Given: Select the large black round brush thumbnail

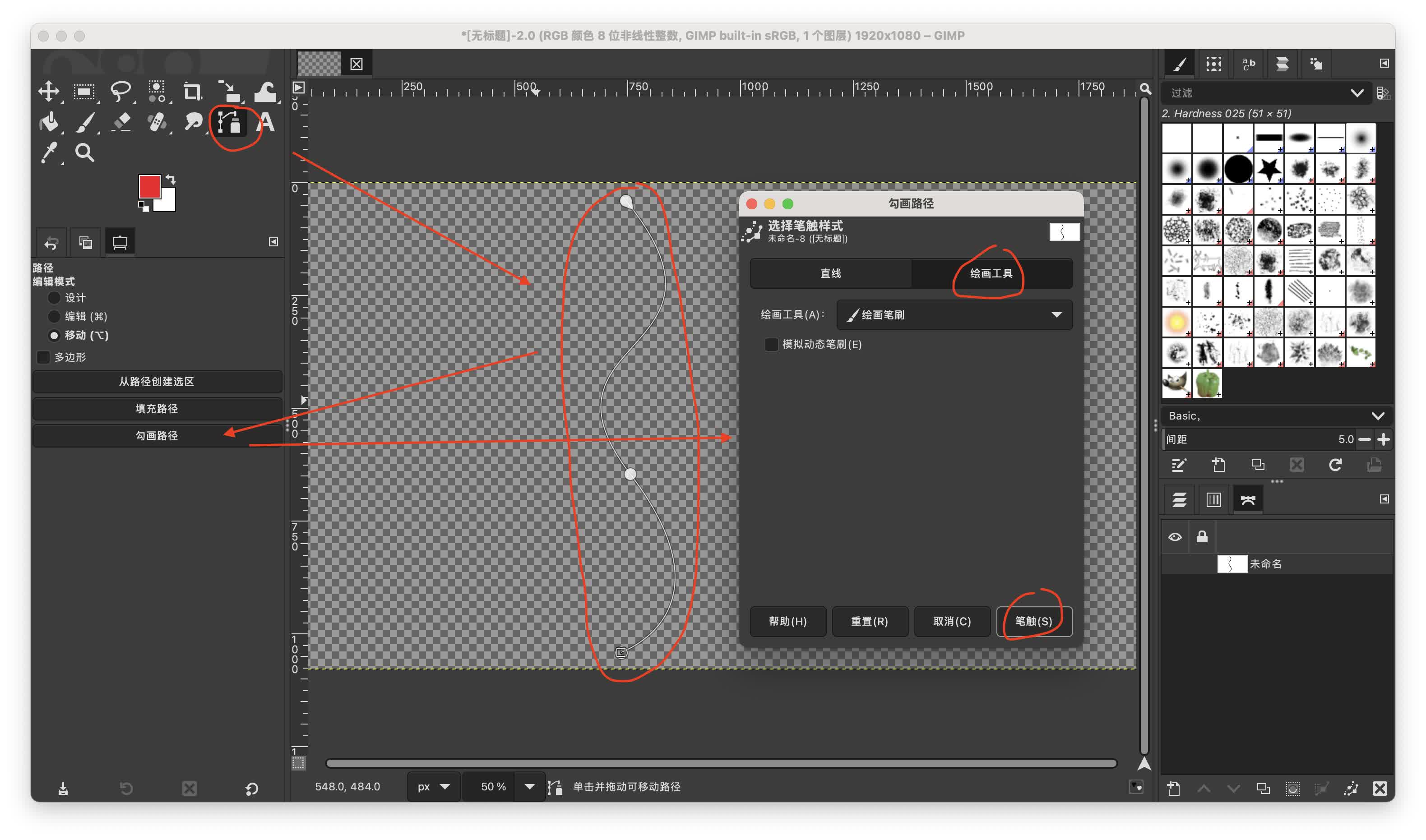Looking at the screenshot, I should [1238, 169].
